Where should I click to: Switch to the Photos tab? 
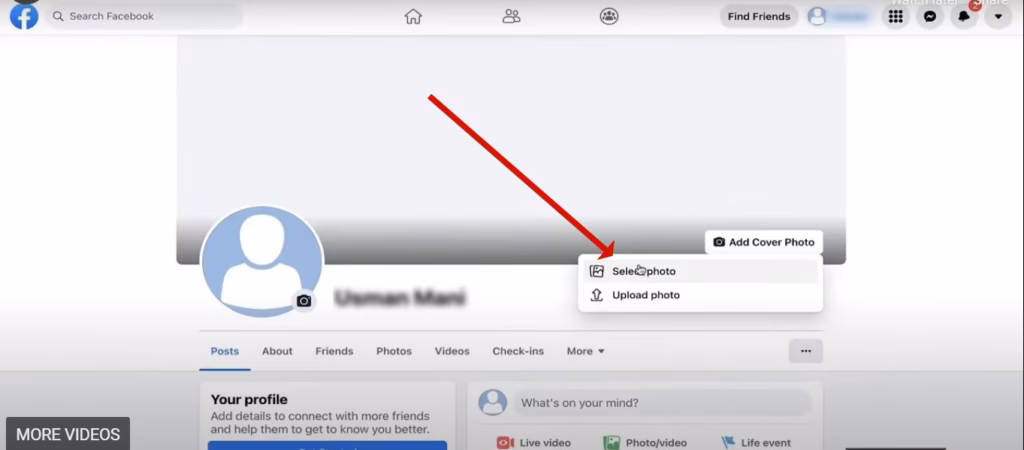tap(394, 351)
